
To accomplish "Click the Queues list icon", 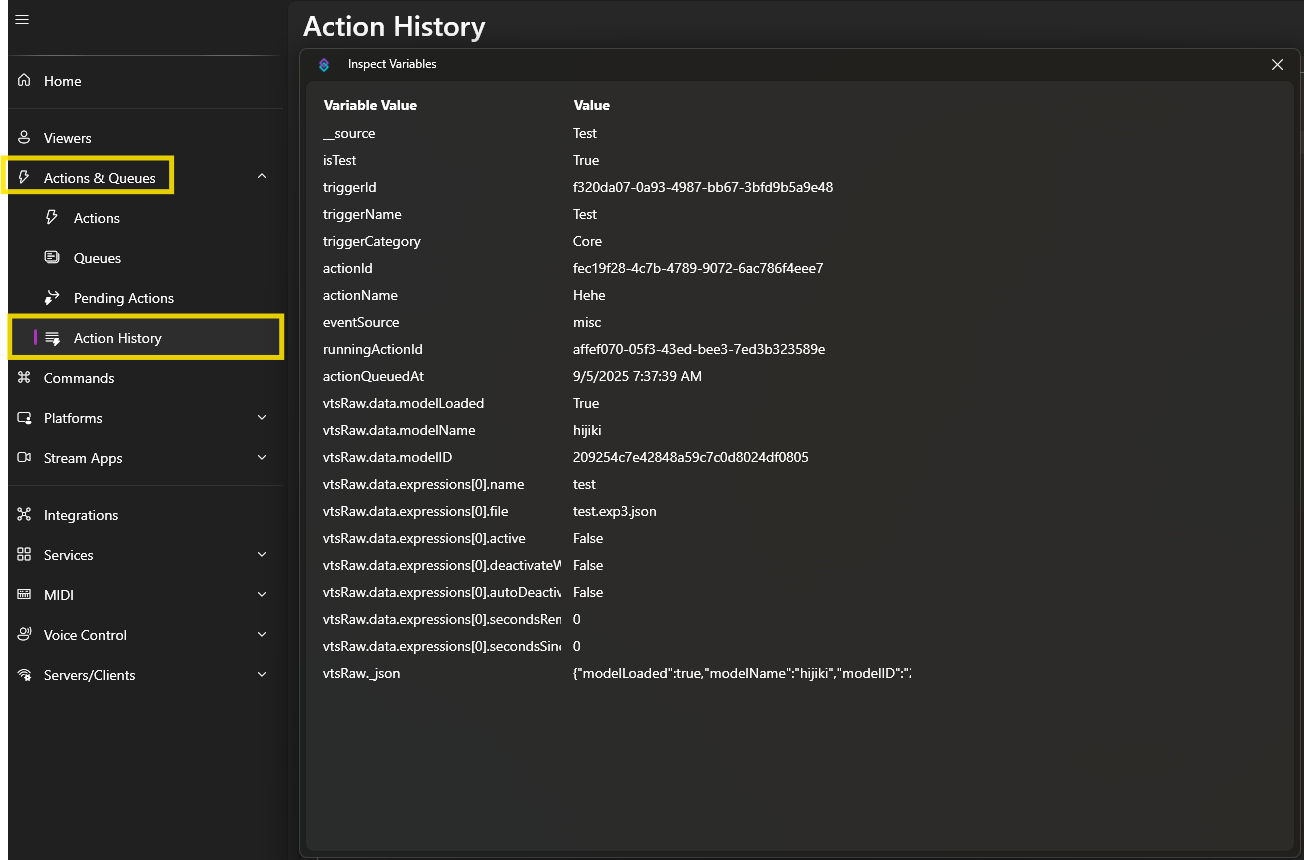I will click(52, 258).
